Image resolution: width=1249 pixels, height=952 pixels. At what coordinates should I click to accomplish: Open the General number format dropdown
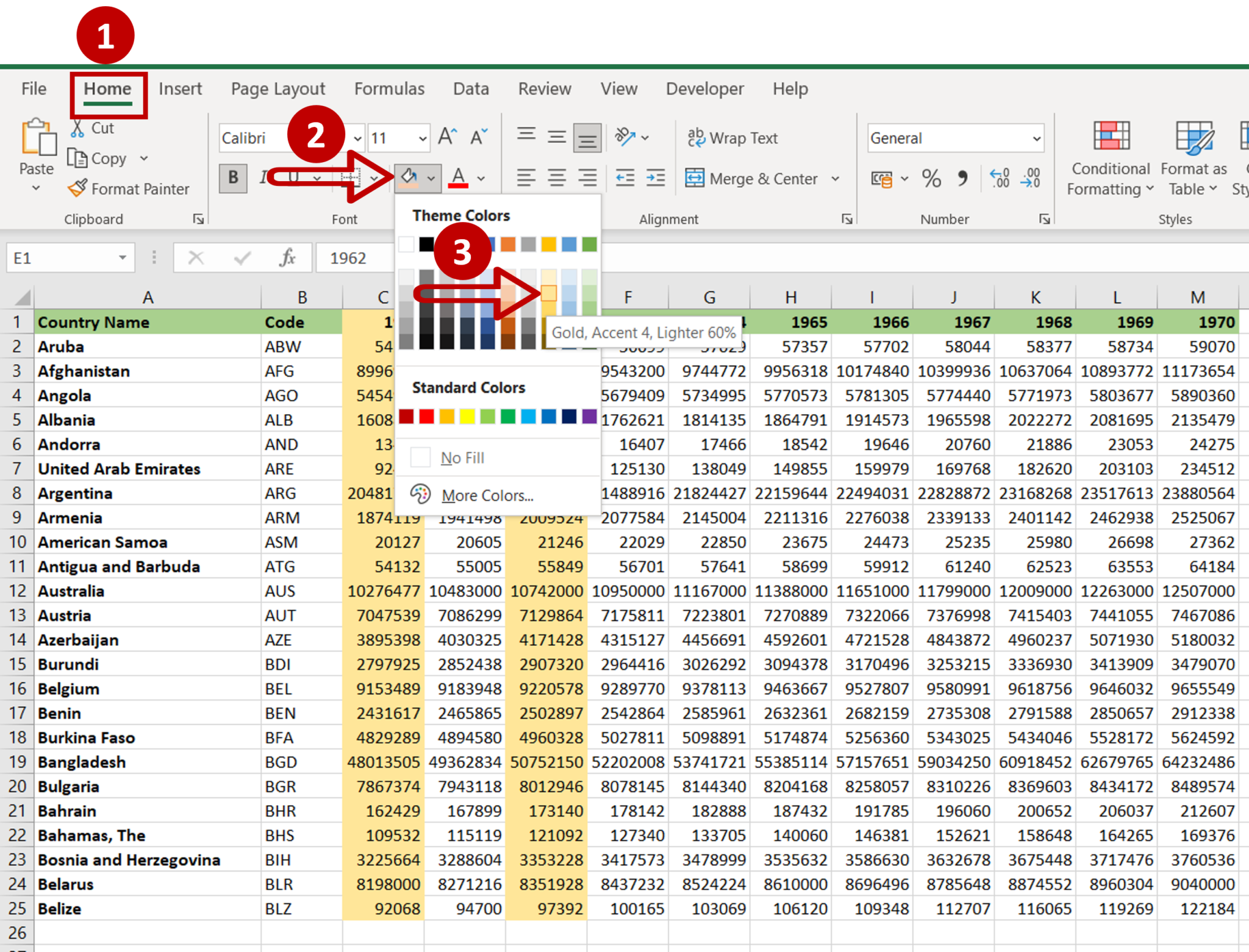(x=1037, y=138)
